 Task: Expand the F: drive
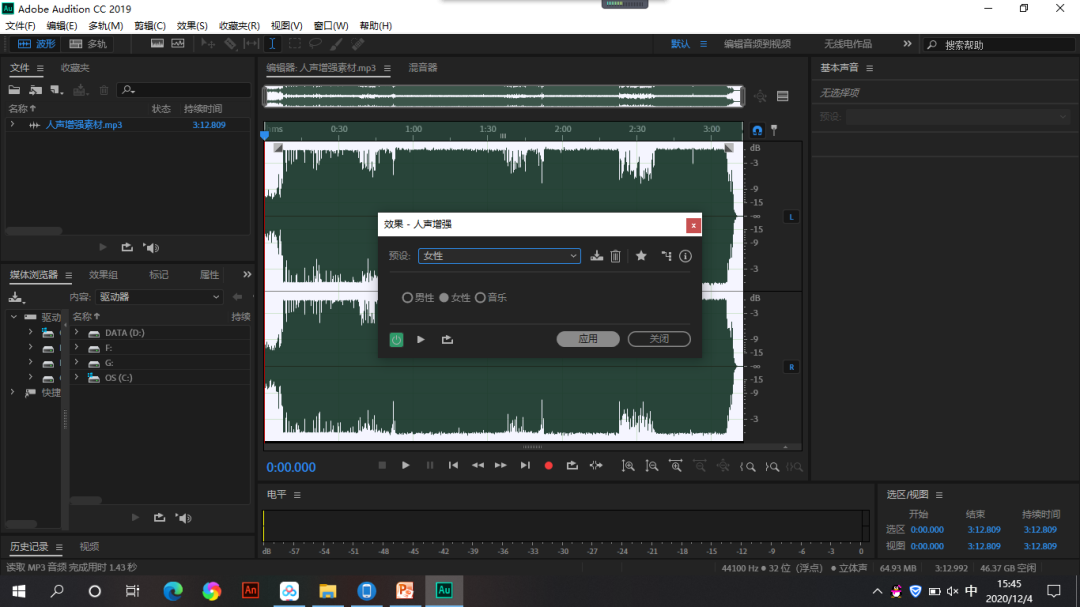76,347
